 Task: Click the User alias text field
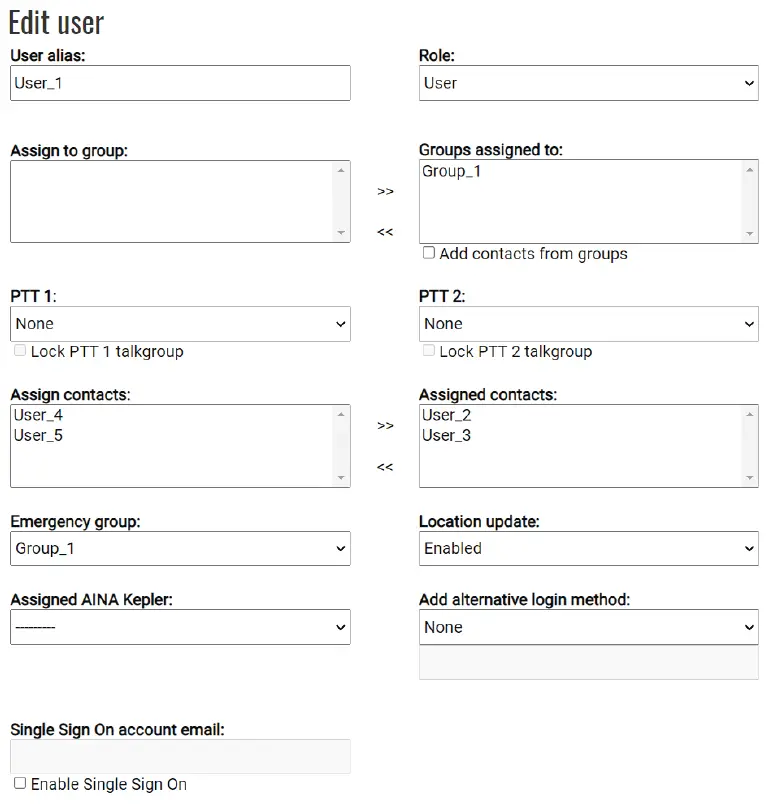(180, 83)
